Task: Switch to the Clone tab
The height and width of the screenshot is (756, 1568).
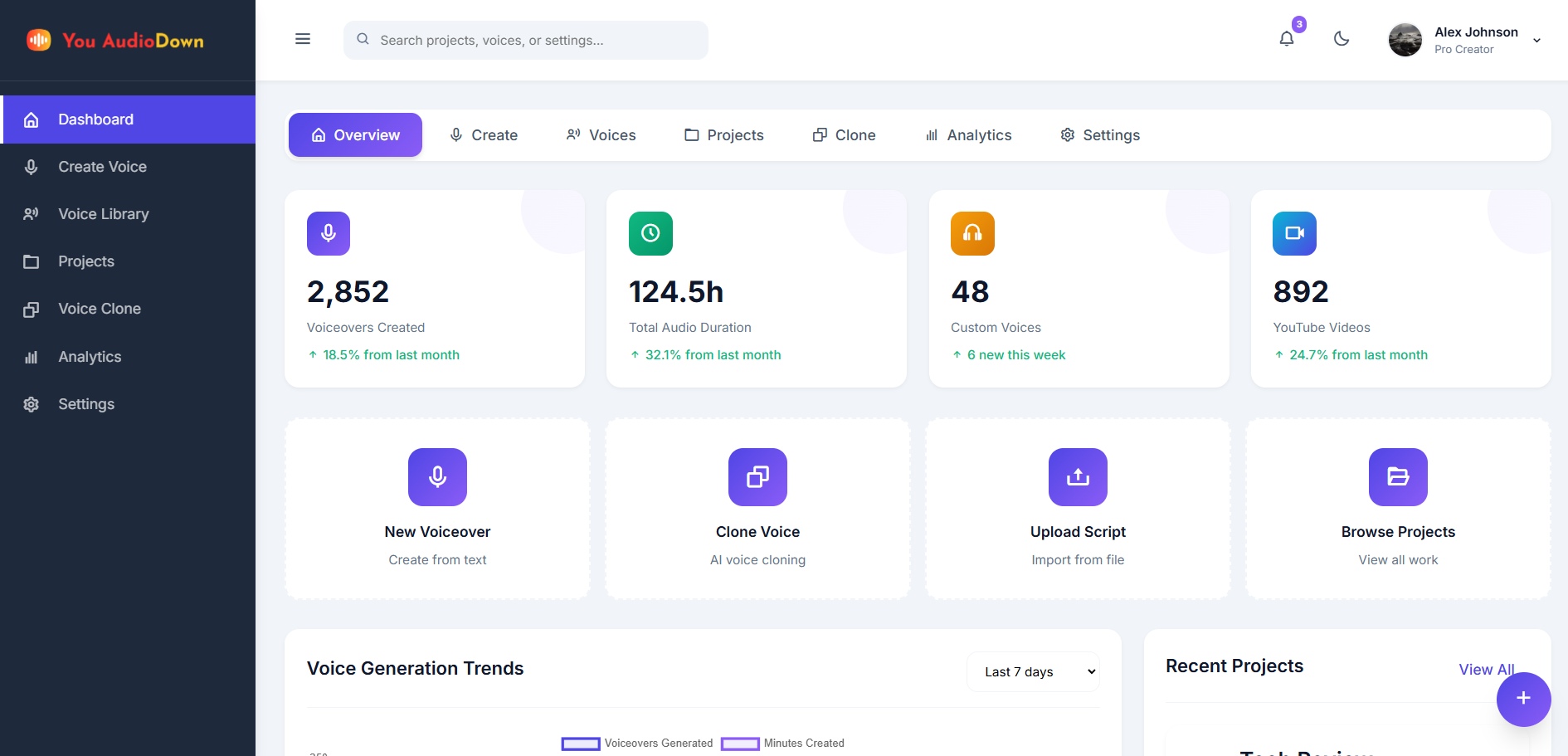Action: (844, 135)
